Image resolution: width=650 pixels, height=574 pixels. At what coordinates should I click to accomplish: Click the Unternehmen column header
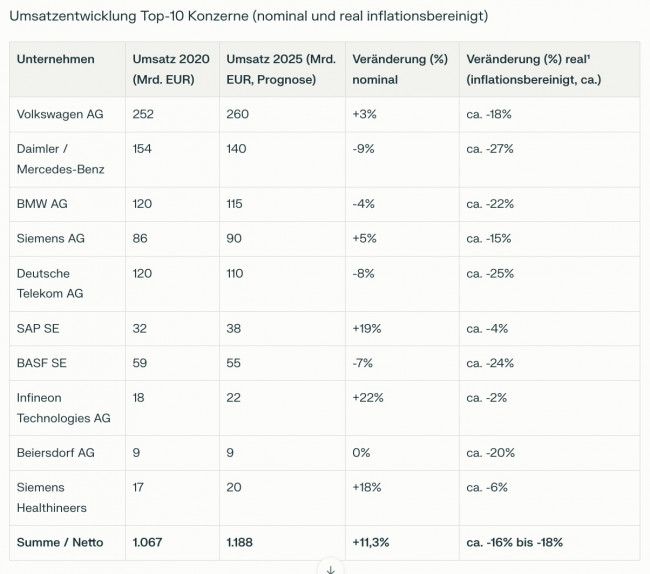56,59
